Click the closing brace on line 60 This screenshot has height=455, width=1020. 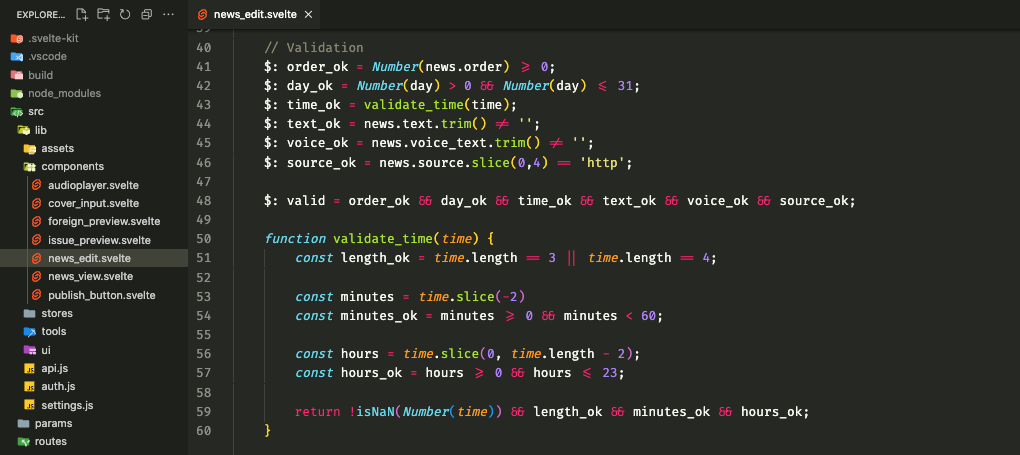click(x=267, y=430)
